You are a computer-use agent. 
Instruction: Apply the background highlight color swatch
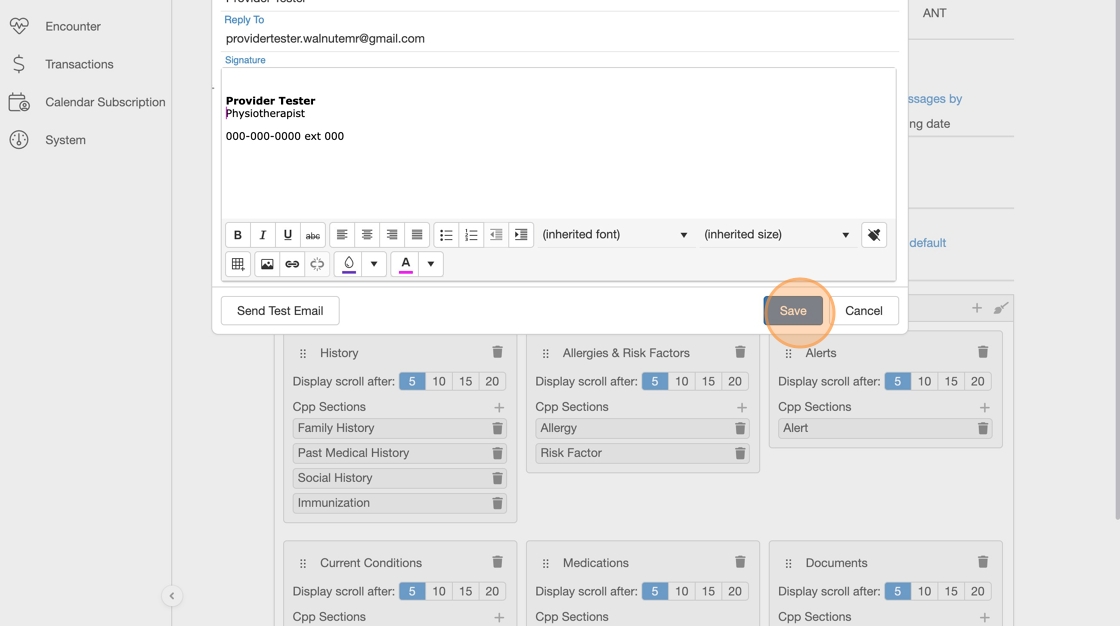pos(349,264)
